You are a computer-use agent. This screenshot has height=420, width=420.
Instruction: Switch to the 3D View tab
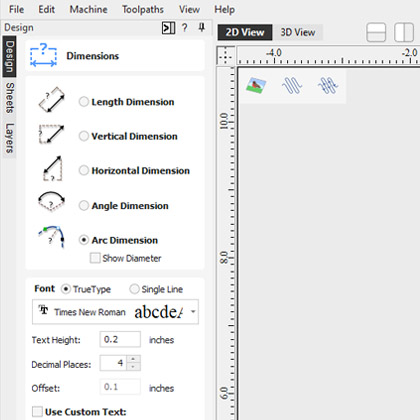pyautogui.click(x=298, y=32)
